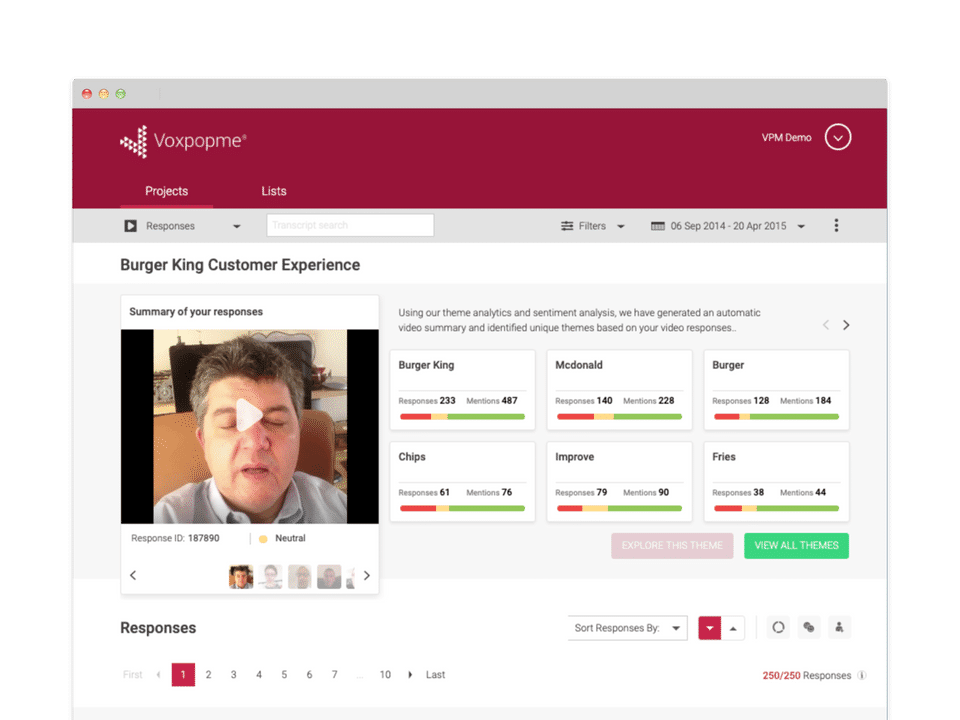Click the Response ID: 187890 text
The height and width of the screenshot is (720, 960).
coord(175,538)
